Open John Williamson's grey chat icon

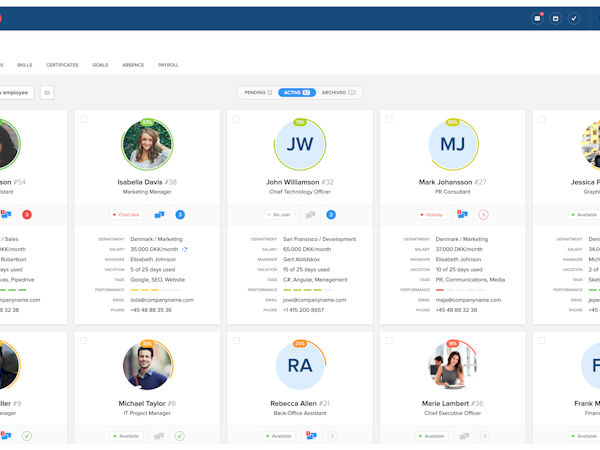click(x=310, y=215)
